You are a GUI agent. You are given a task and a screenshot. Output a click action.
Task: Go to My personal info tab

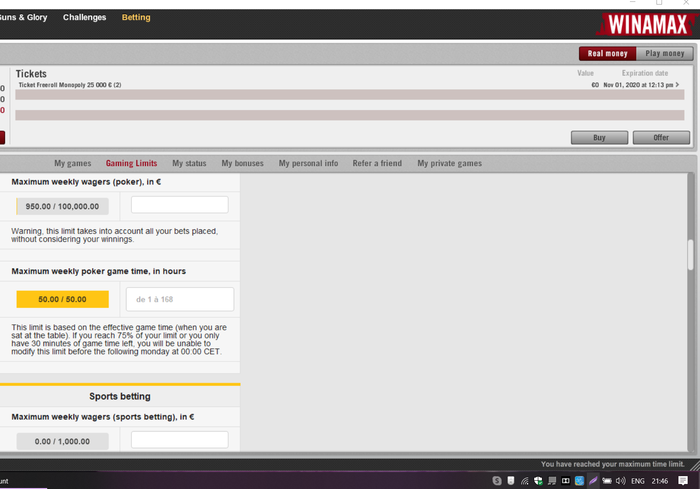tap(308, 163)
